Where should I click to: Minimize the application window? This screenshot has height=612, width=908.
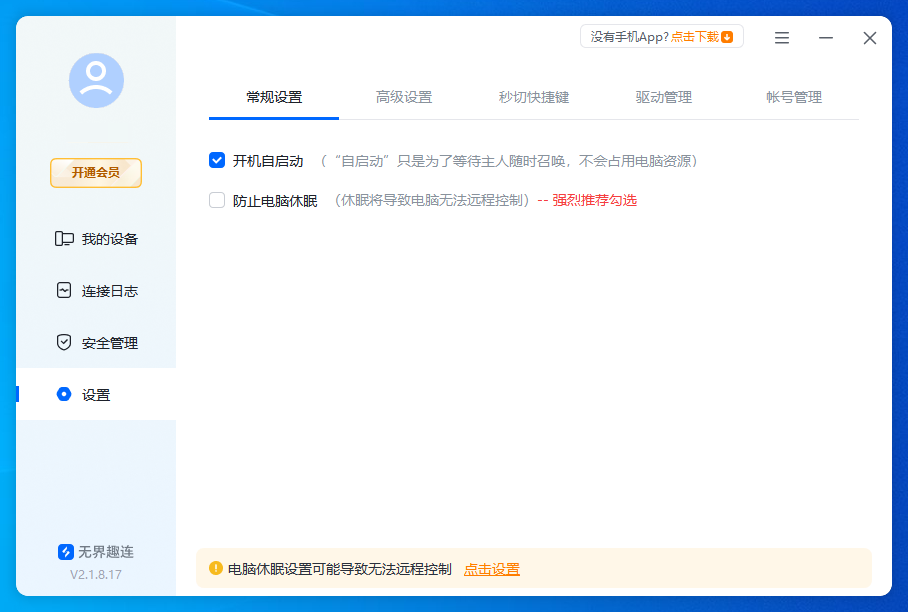click(826, 37)
